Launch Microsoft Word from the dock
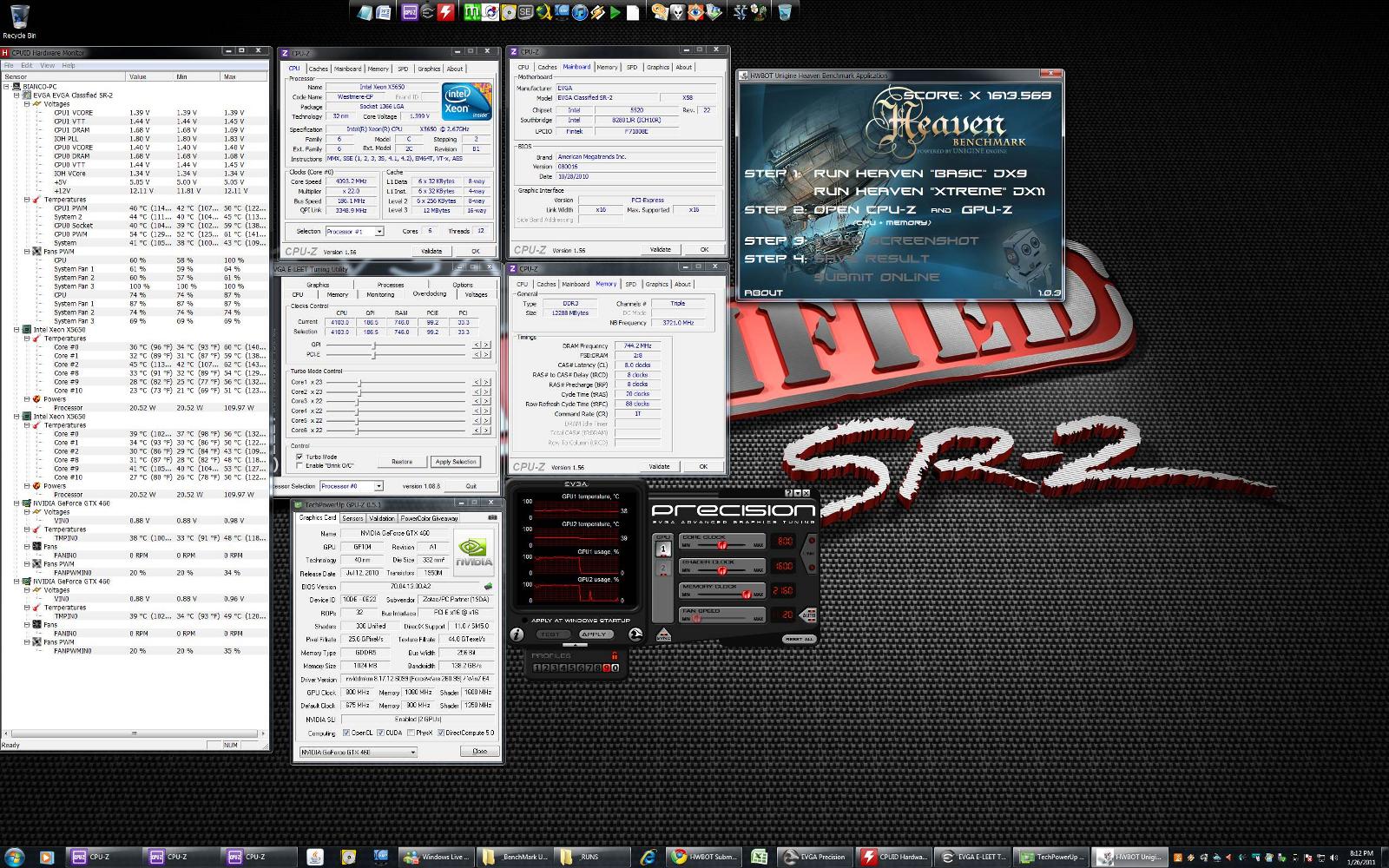This screenshot has width=1389, height=868. 383,12
